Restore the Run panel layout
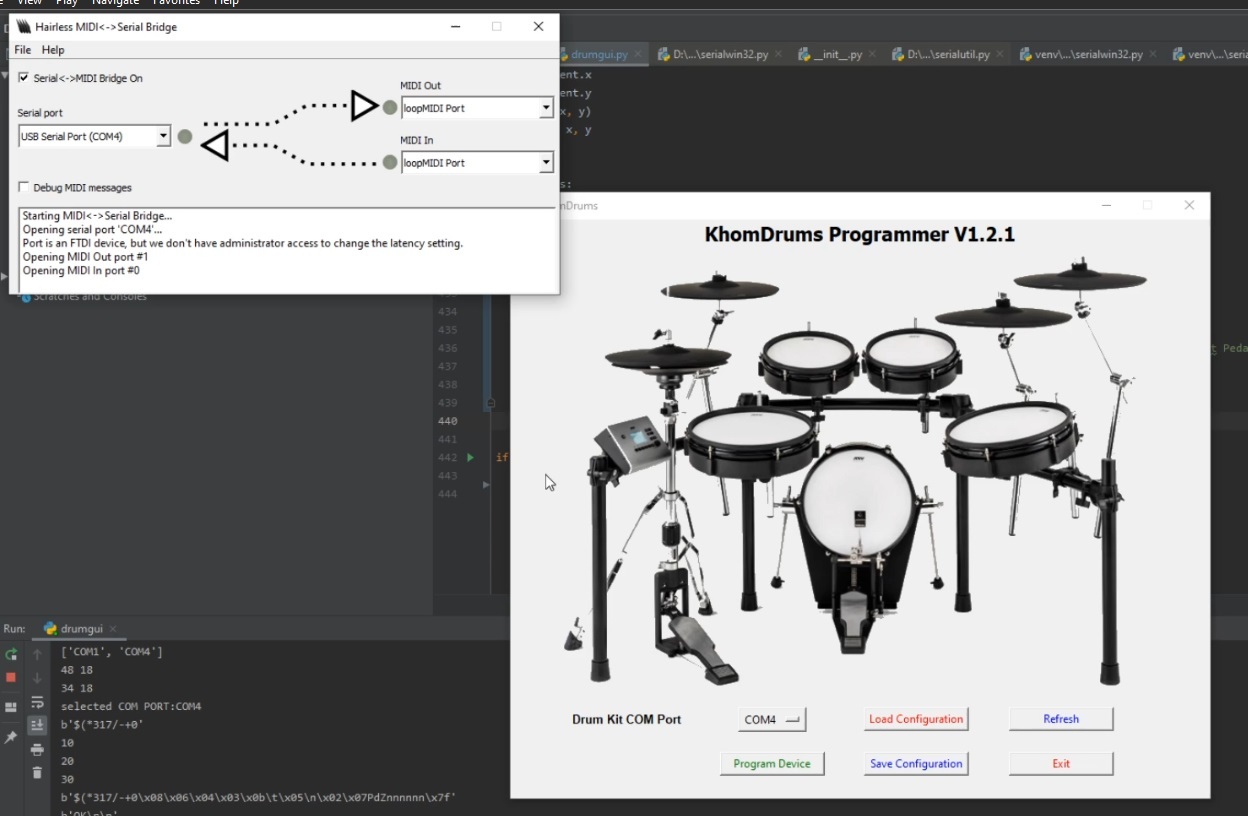This screenshot has height=816, width=1248. tap(11, 707)
